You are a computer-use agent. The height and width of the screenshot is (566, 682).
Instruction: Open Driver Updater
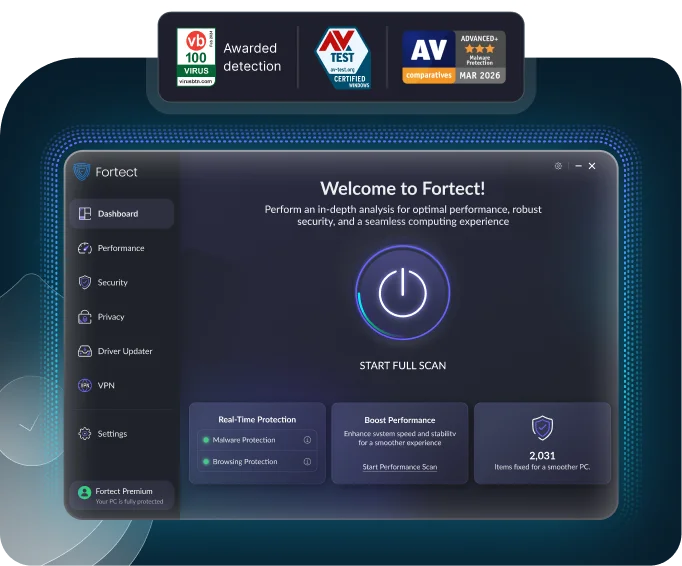coord(122,351)
